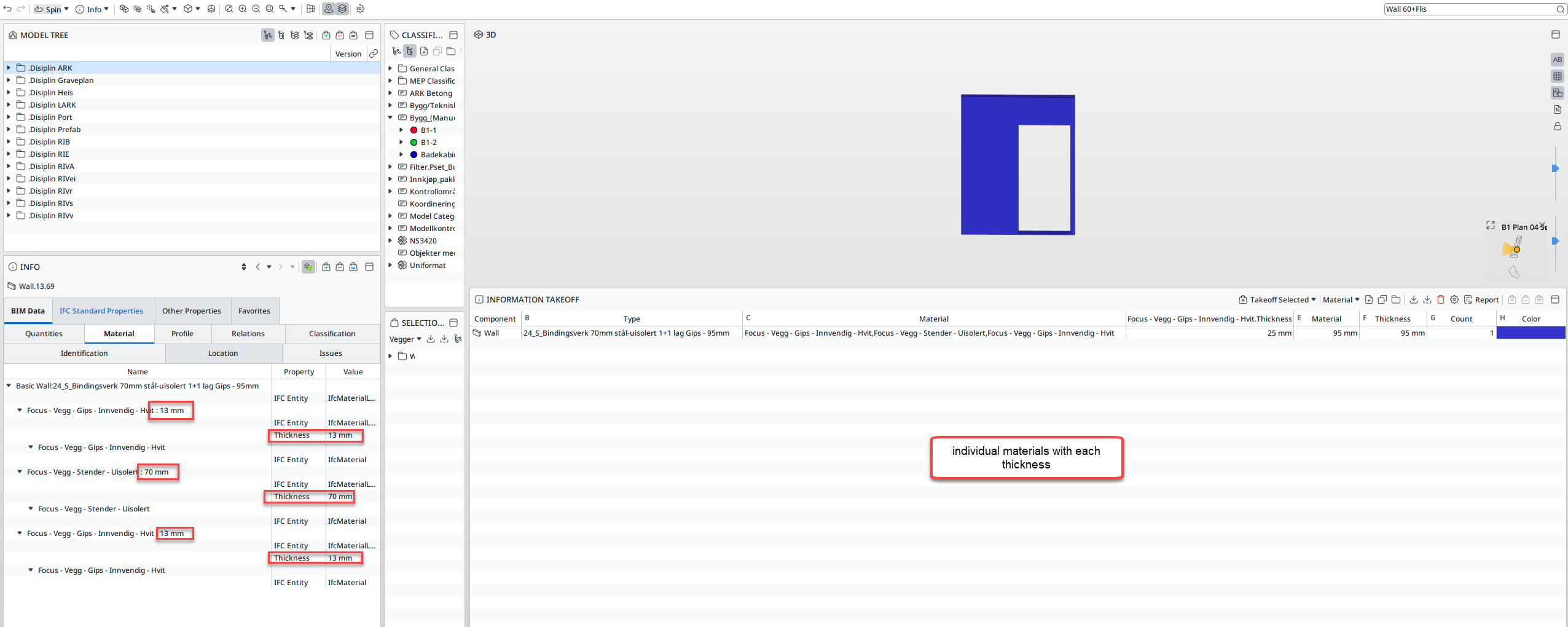1568x627 pixels.
Task: Select the Quantities sub-tab
Action: (x=44, y=333)
